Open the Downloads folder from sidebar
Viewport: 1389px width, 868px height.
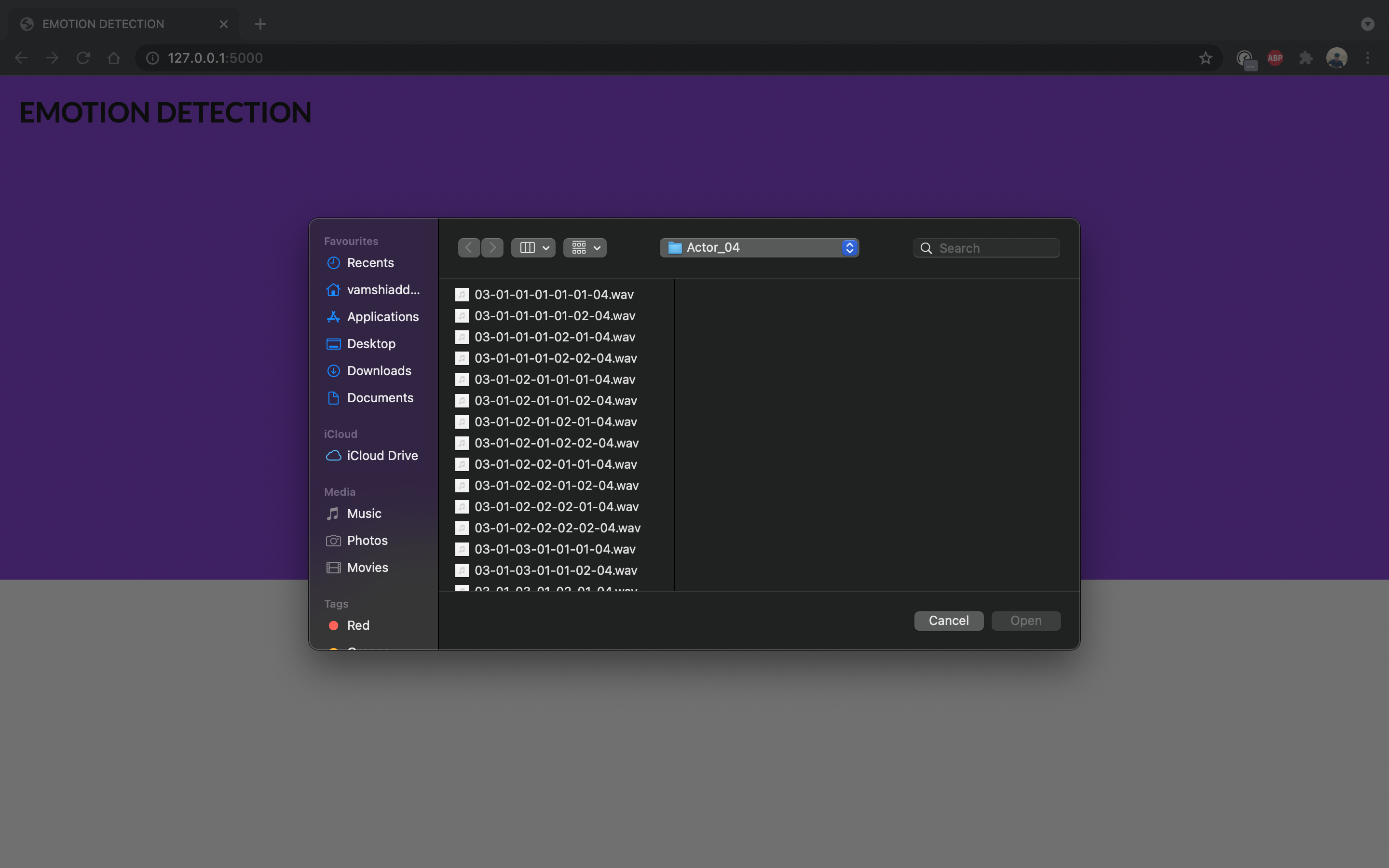378,370
